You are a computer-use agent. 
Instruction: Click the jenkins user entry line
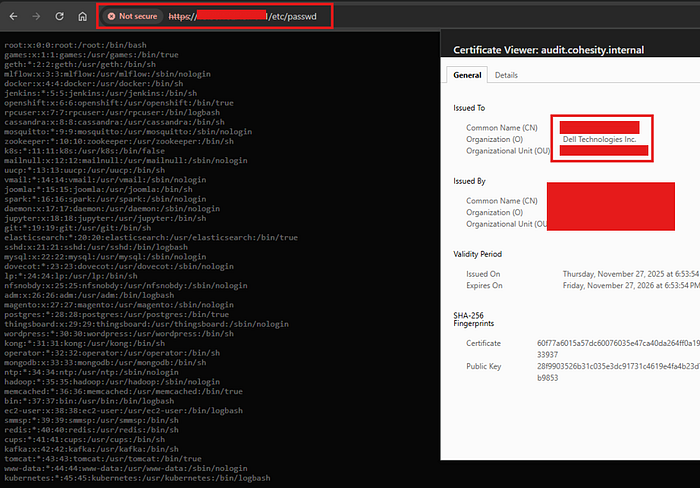click(x=100, y=93)
